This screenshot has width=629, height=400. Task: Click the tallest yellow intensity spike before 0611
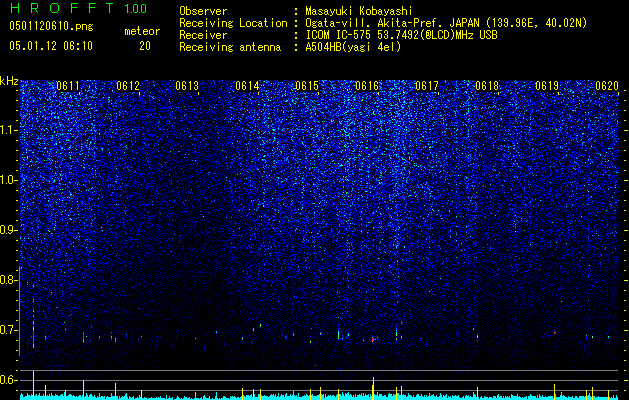pyautogui.click(x=33, y=385)
